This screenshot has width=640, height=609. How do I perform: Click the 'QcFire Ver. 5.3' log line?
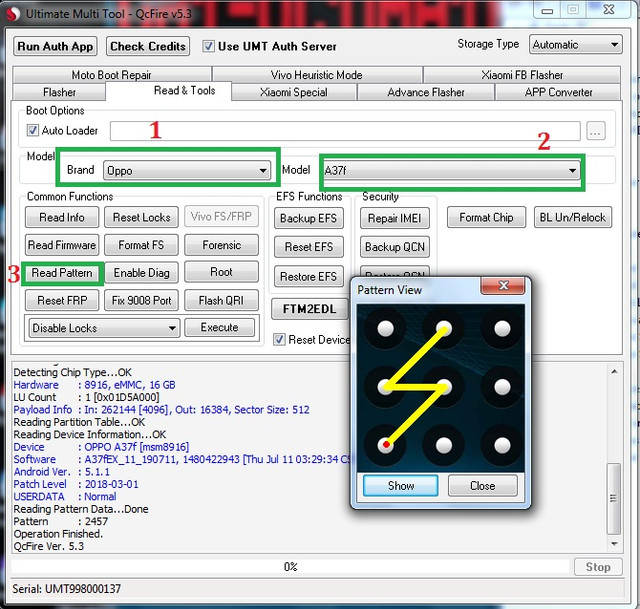click(x=49, y=546)
